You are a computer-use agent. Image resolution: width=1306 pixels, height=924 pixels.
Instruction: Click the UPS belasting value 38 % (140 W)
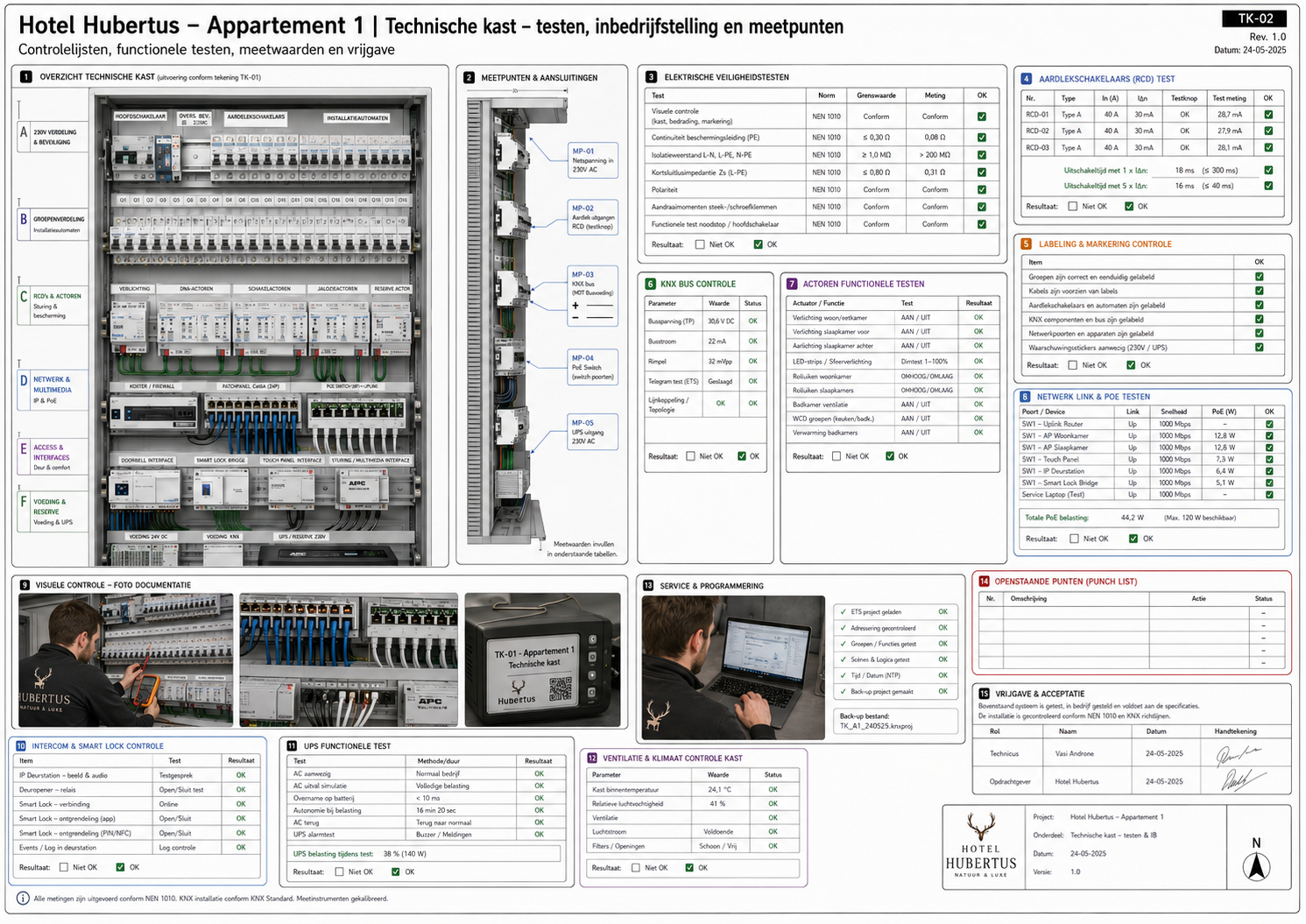tap(405, 853)
